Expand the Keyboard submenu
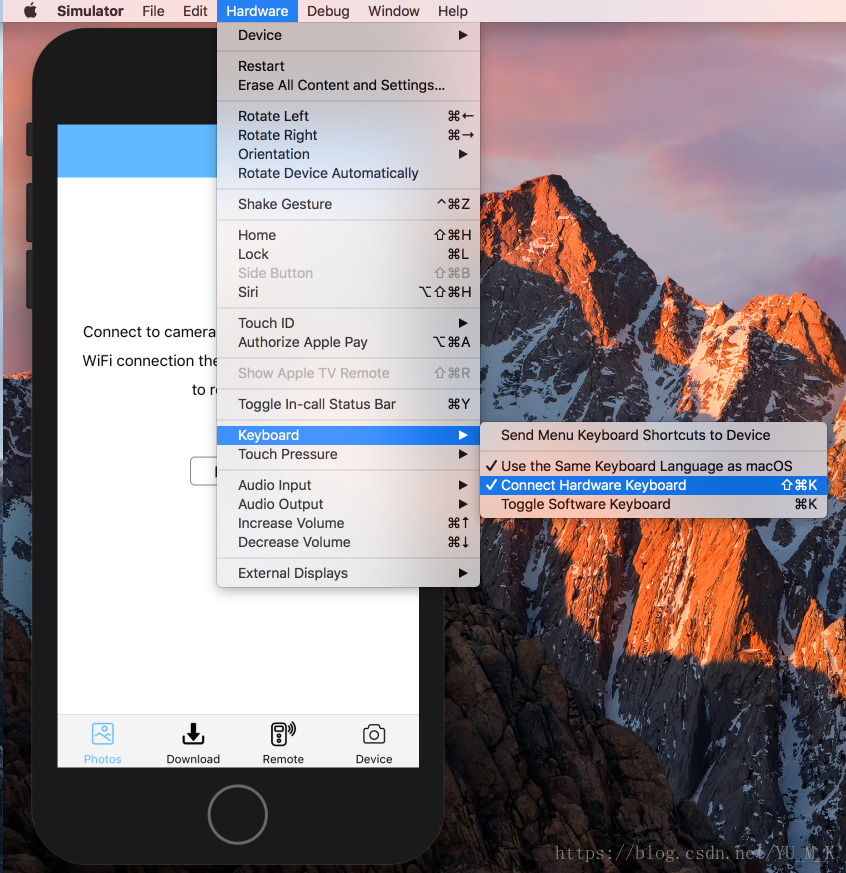The height and width of the screenshot is (873, 846). [x=348, y=435]
